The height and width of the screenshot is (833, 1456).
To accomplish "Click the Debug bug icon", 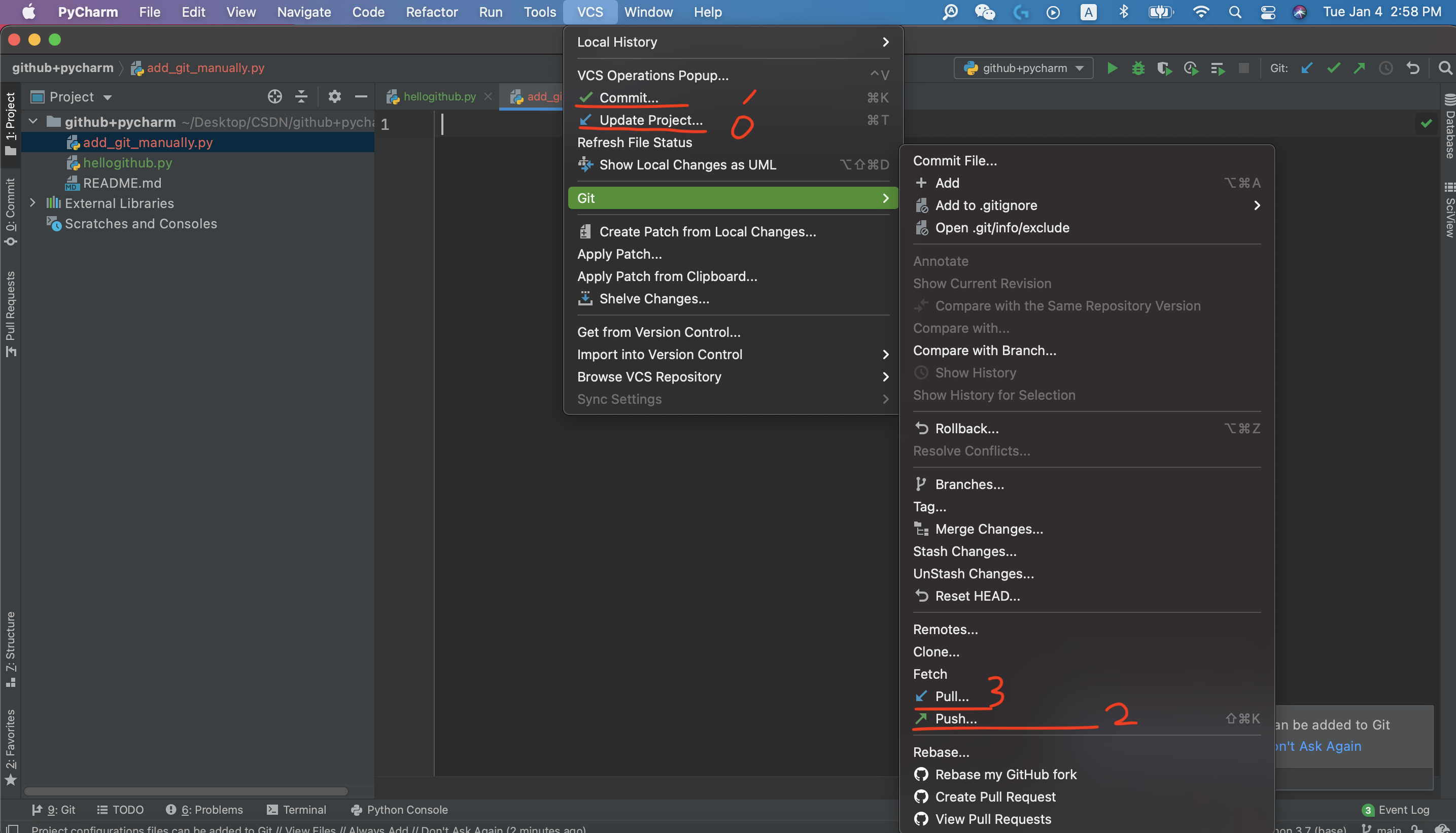I will point(1138,68).
